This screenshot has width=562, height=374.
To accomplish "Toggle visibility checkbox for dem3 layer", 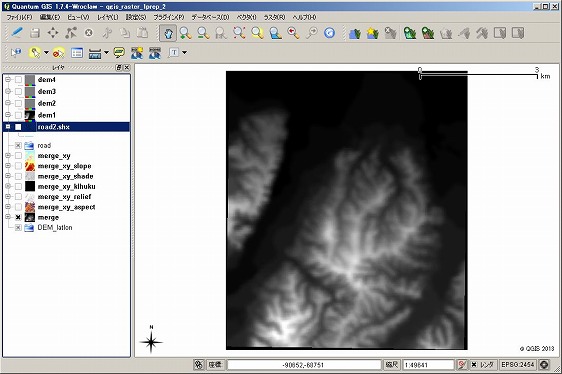I will click(19, 91).
